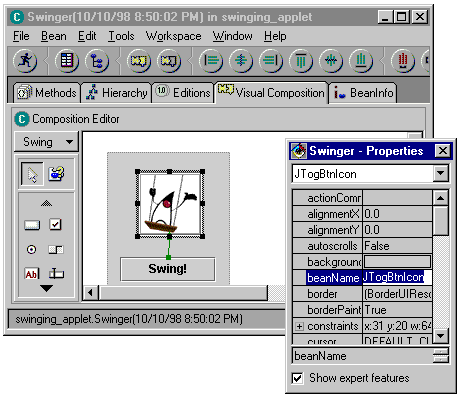Pick the JRadioButton bean from the palette

point(32,249)
